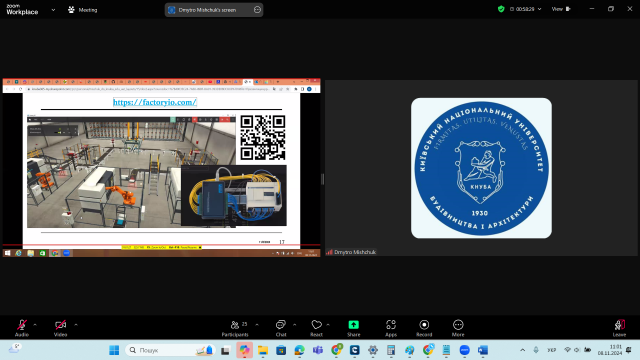Click the factoryio.com link on the slide

pyautogui.click(x=155, y=102)
